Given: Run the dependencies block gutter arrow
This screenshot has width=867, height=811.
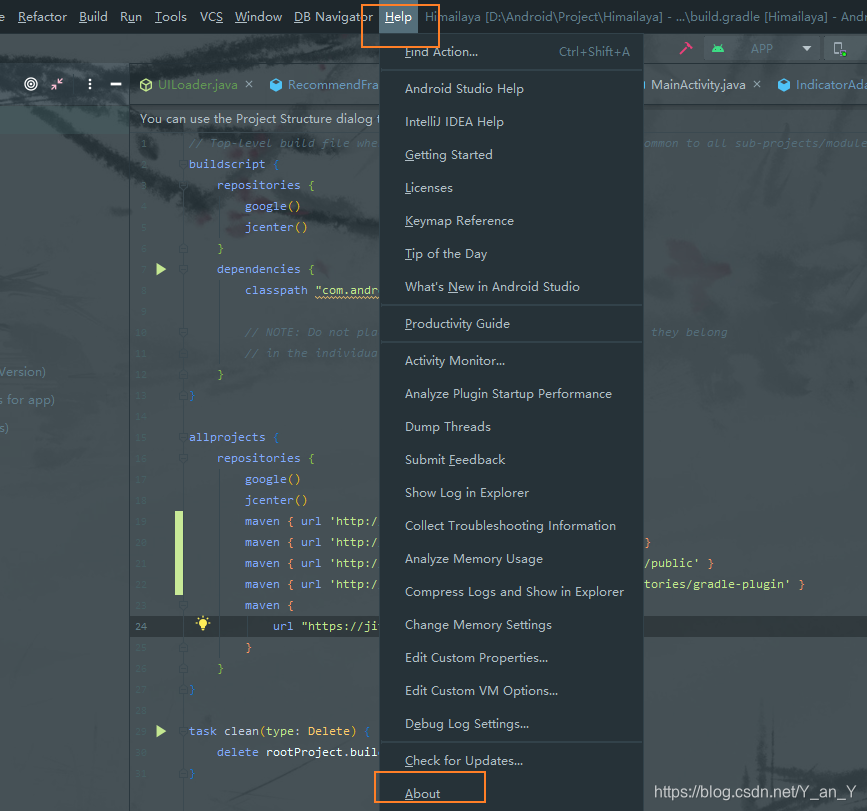Looking at the screenshot, I should pos(161,269).
